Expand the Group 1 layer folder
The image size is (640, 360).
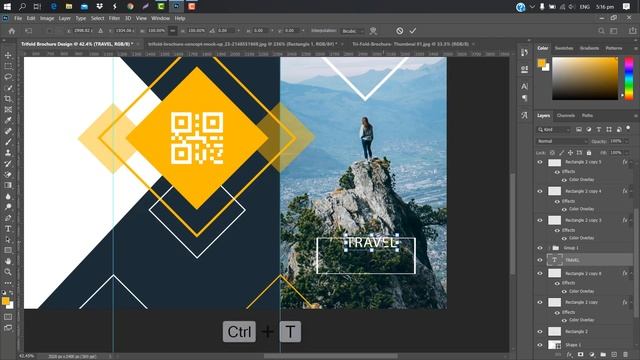[x=549, y=248]
